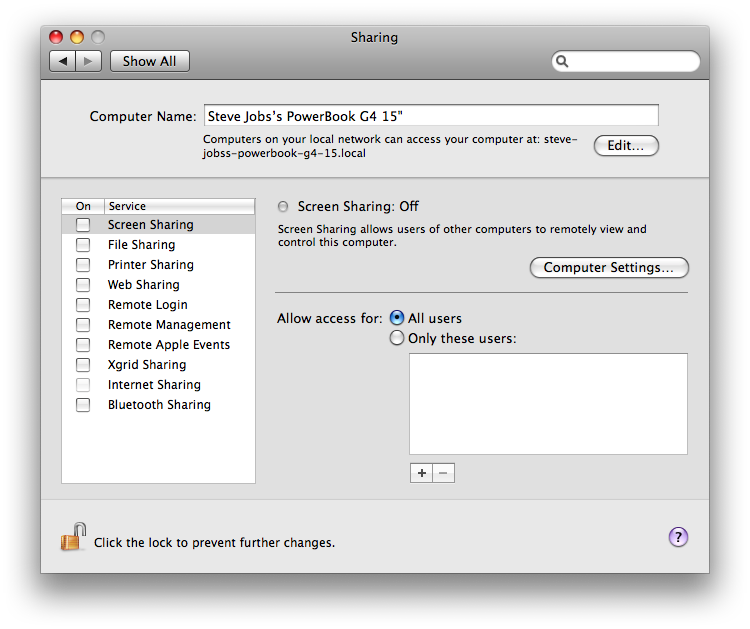750x629 pixels.
Task: Click the Computer Name text field
Action: [431, 115]
